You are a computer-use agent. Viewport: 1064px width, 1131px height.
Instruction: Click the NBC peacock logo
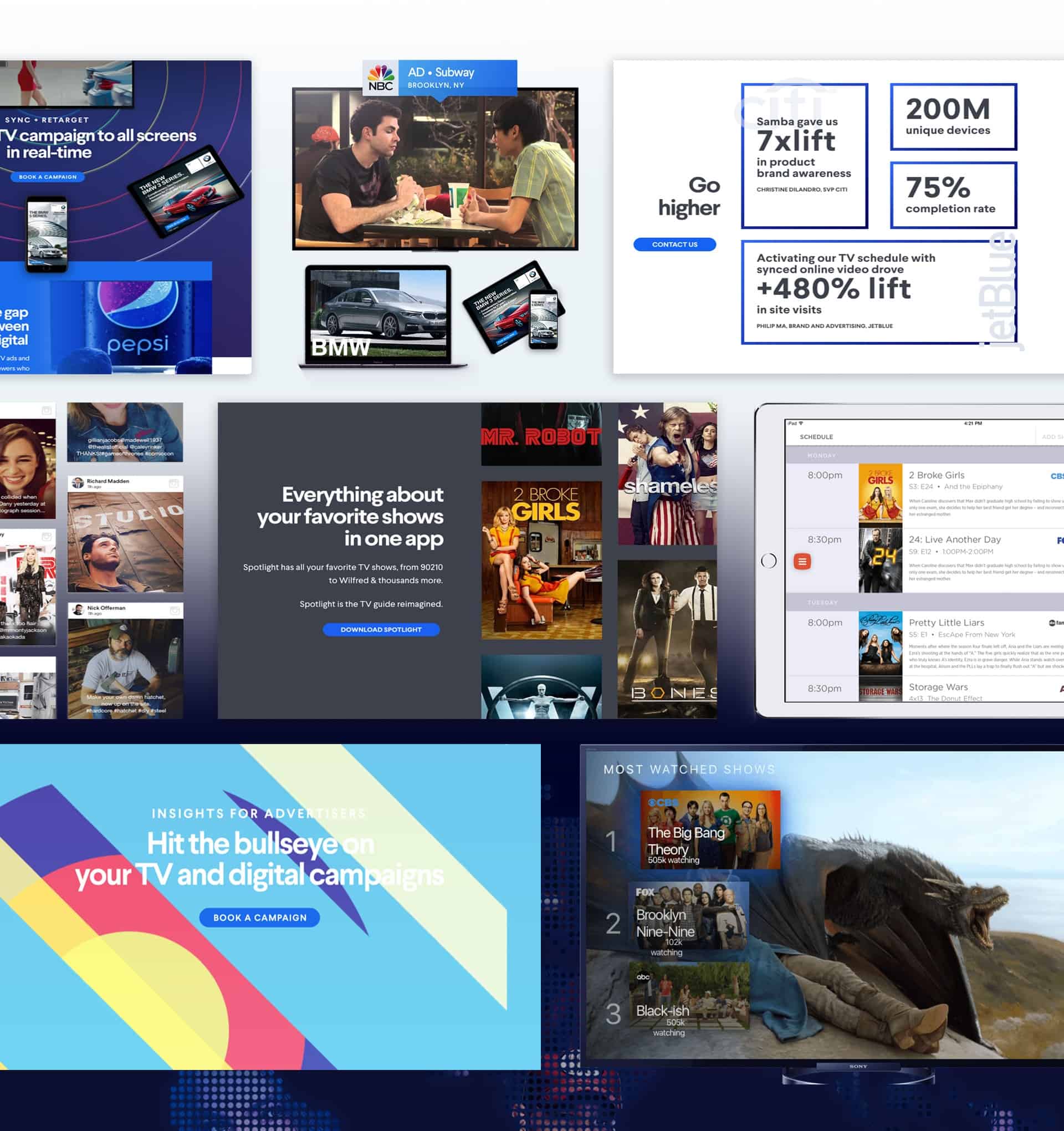381,78
